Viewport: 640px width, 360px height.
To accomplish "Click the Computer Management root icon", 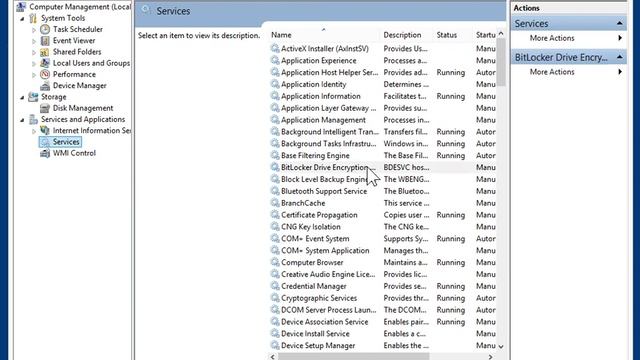I will coord(21,7).
